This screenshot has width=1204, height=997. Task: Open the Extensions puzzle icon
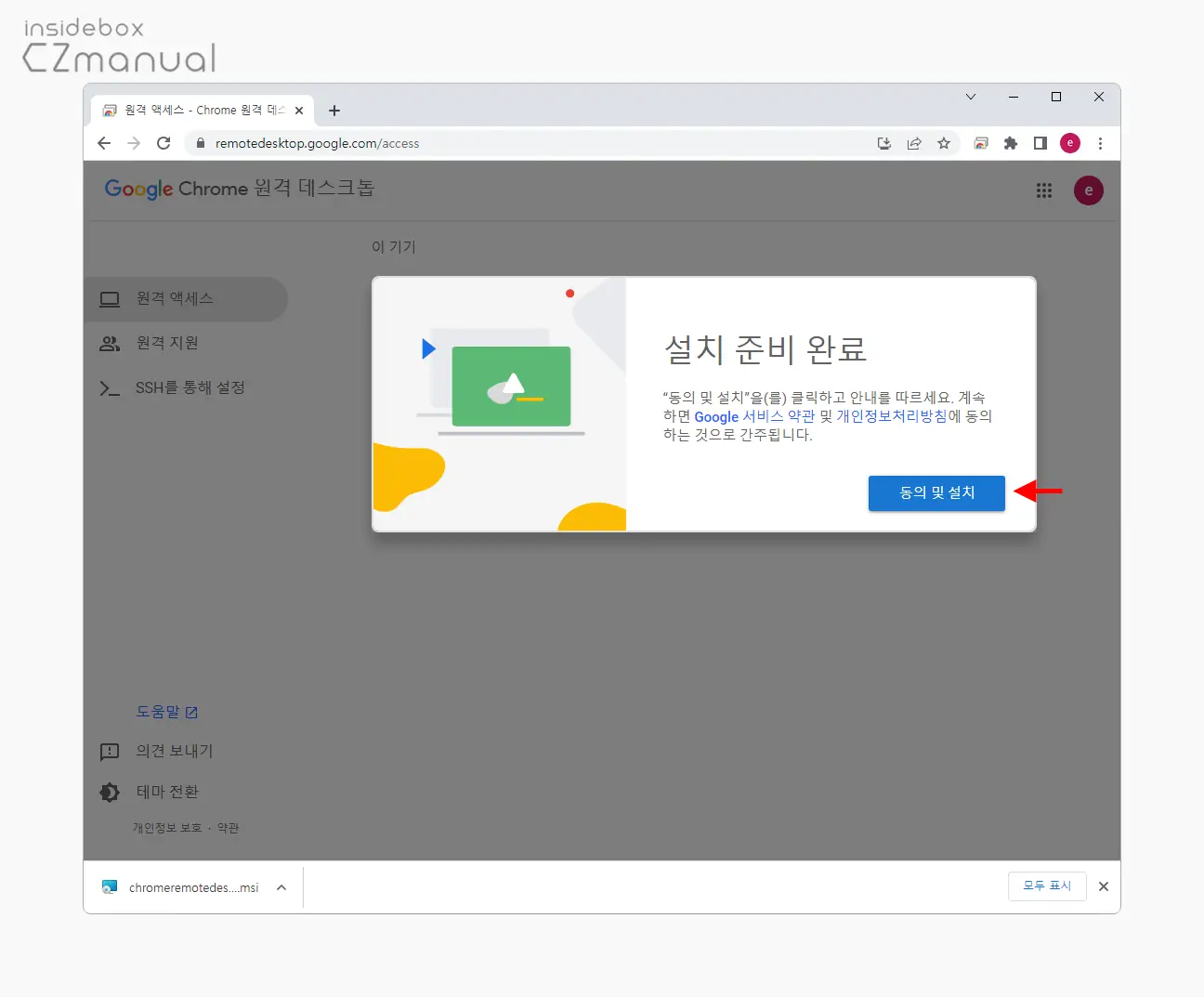click(x=1011, y=143)
